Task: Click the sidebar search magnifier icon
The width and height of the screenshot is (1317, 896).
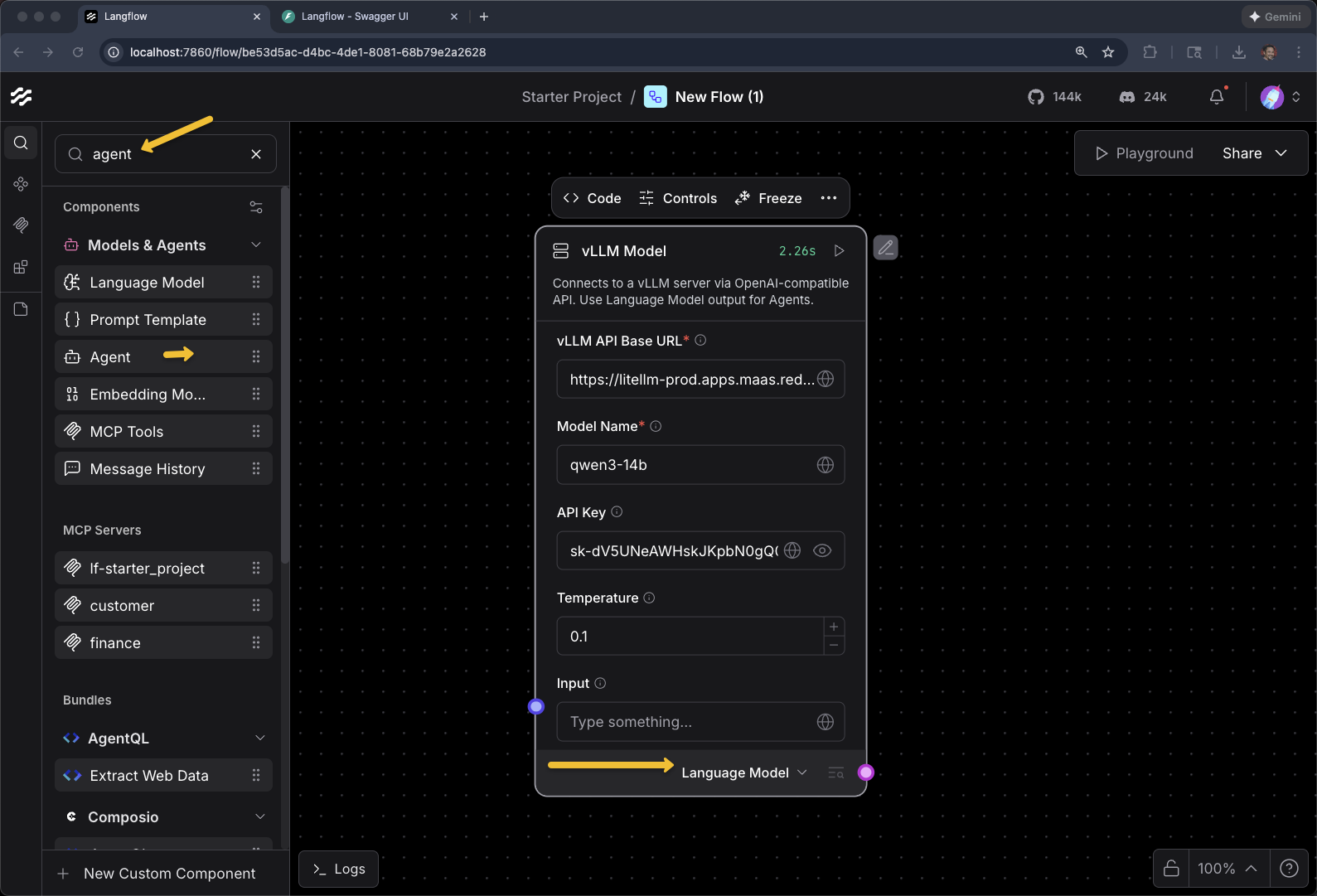Action: 21,143
